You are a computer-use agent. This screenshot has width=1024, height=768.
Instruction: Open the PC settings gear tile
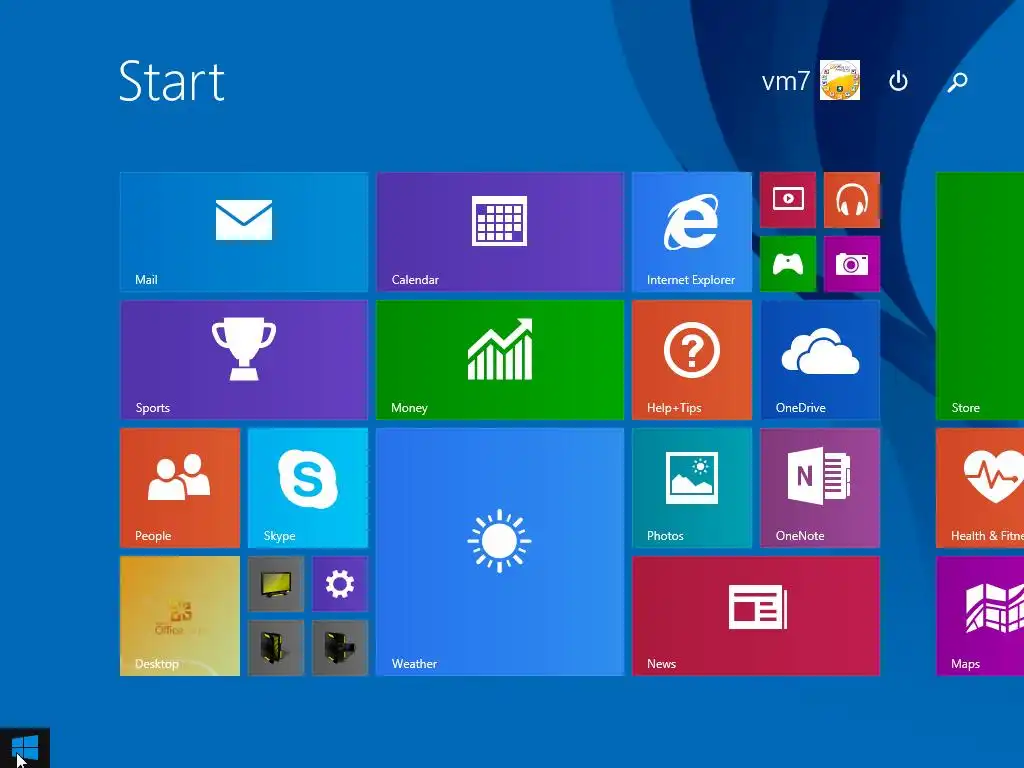[x=340, y=584]
